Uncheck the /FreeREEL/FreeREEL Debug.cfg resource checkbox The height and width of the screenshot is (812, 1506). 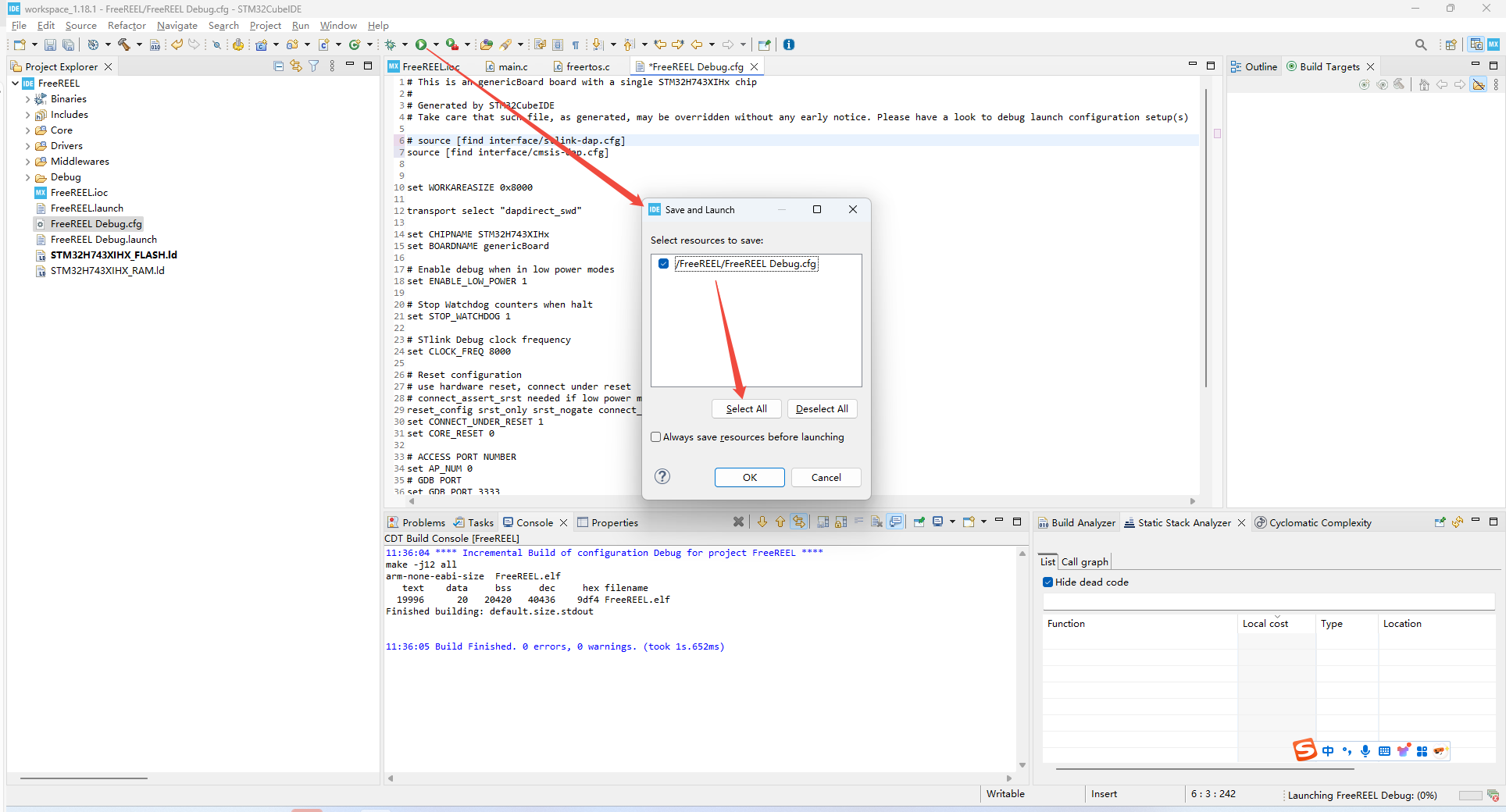pos(663,264)
